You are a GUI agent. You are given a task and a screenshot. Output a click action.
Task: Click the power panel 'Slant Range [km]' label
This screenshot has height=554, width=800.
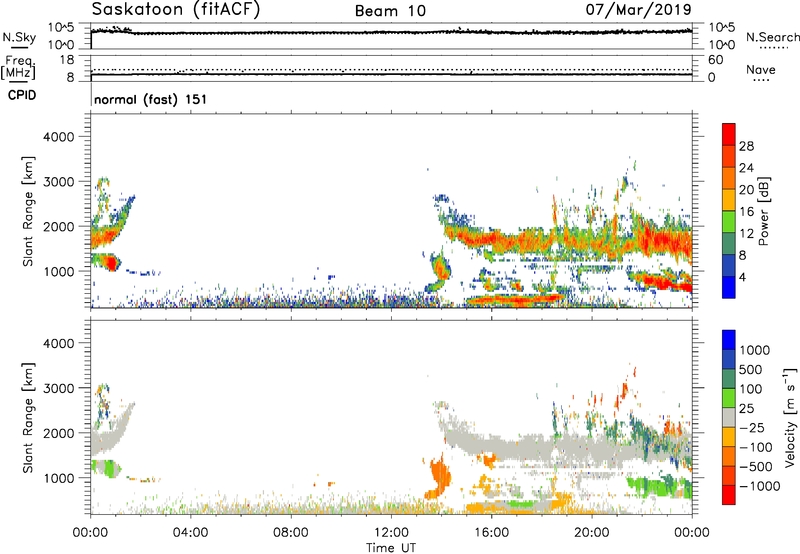[28, 211]
